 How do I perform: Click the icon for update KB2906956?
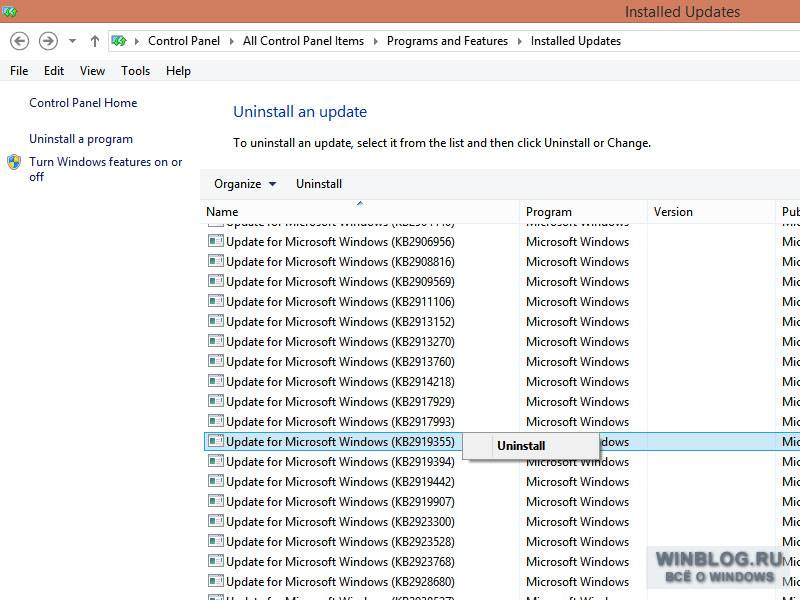point(216,241)
